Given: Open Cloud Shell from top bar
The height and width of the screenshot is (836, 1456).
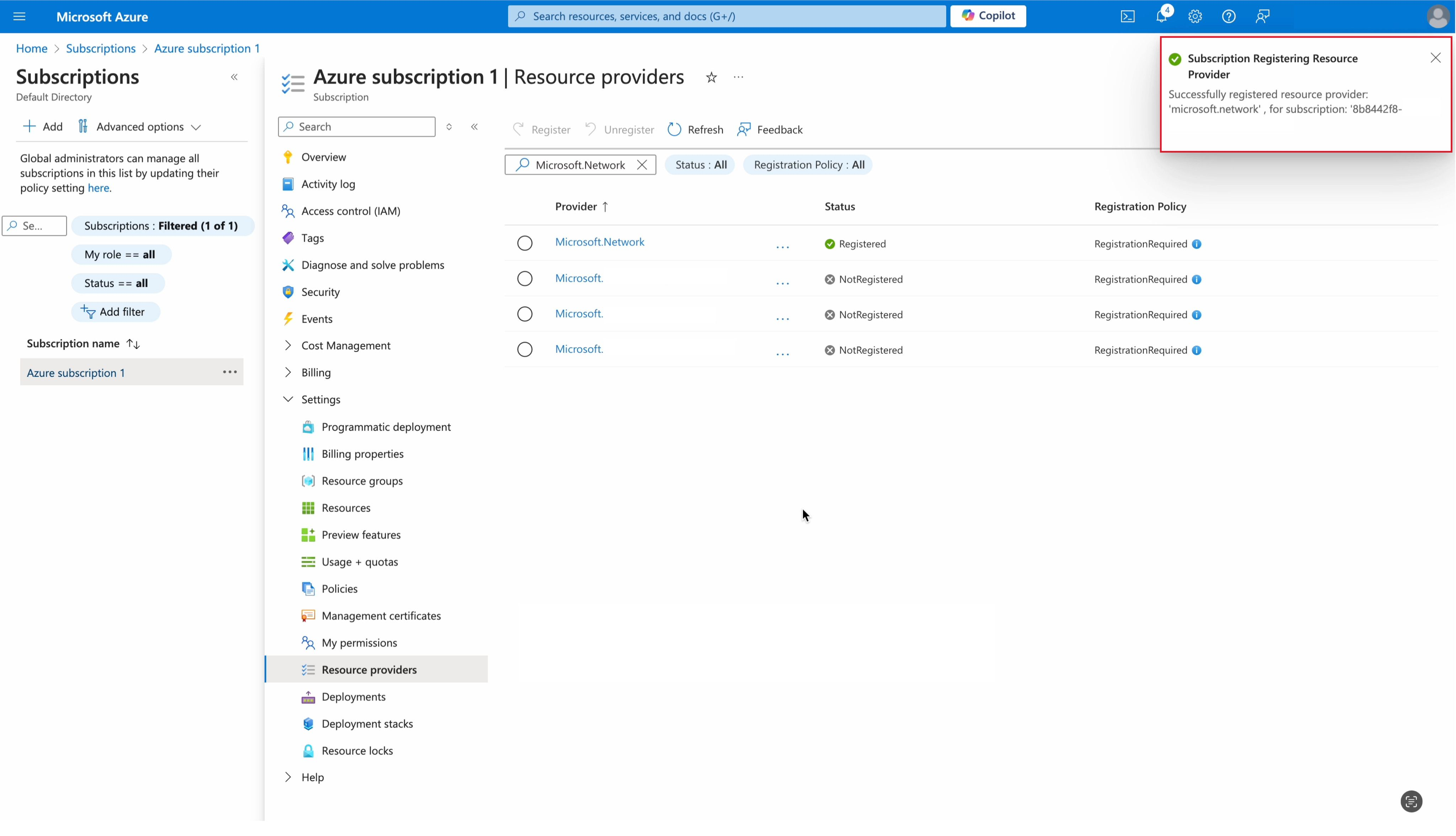Looking at the screenshot, I should tap(1127, 16).
